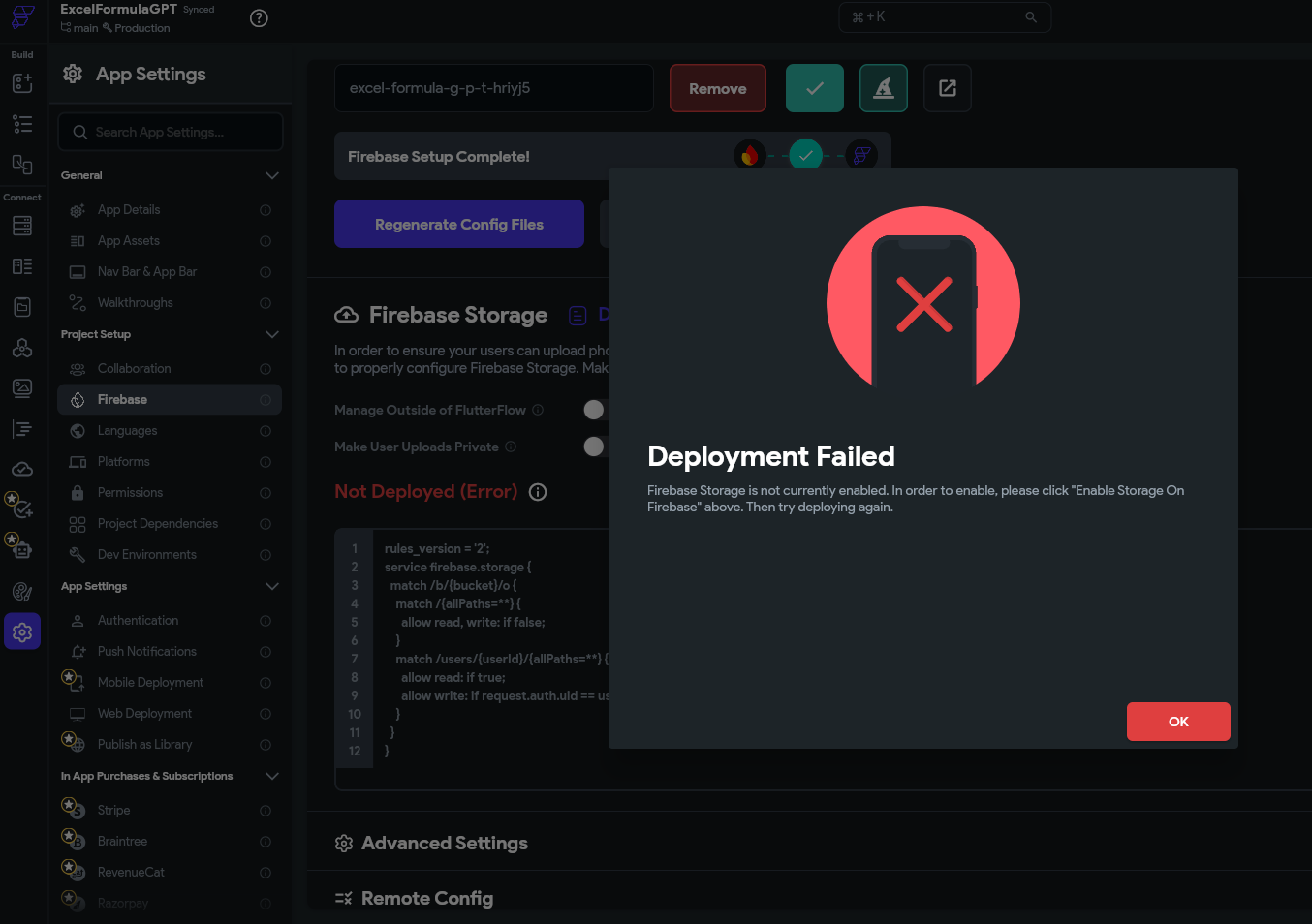The height and width of the screenshot is (924, 1312).
Task: Collapse the General section chevron
Action: point(272,175)
